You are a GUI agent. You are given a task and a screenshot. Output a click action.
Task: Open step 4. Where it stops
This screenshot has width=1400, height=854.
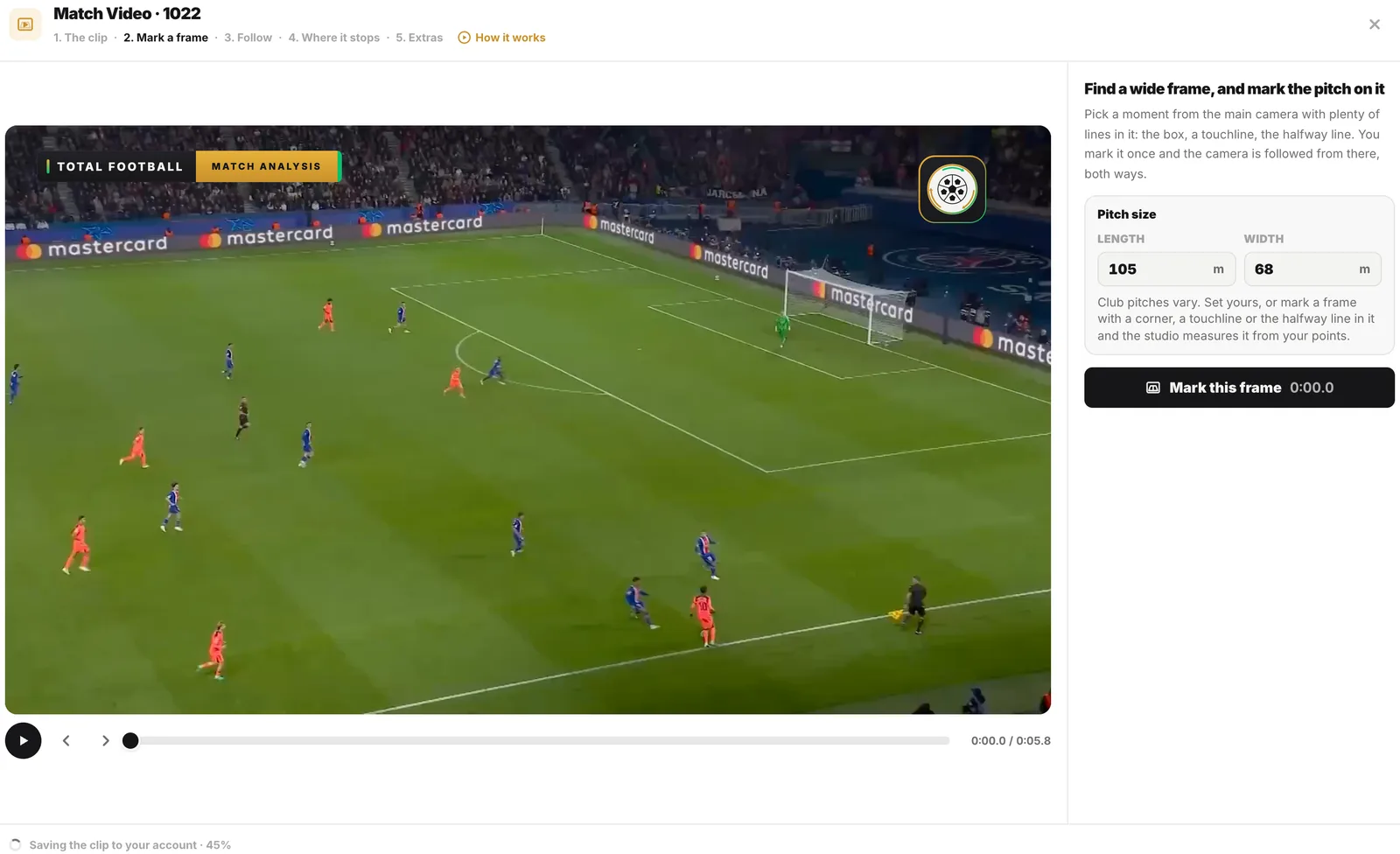click(334, 38)
